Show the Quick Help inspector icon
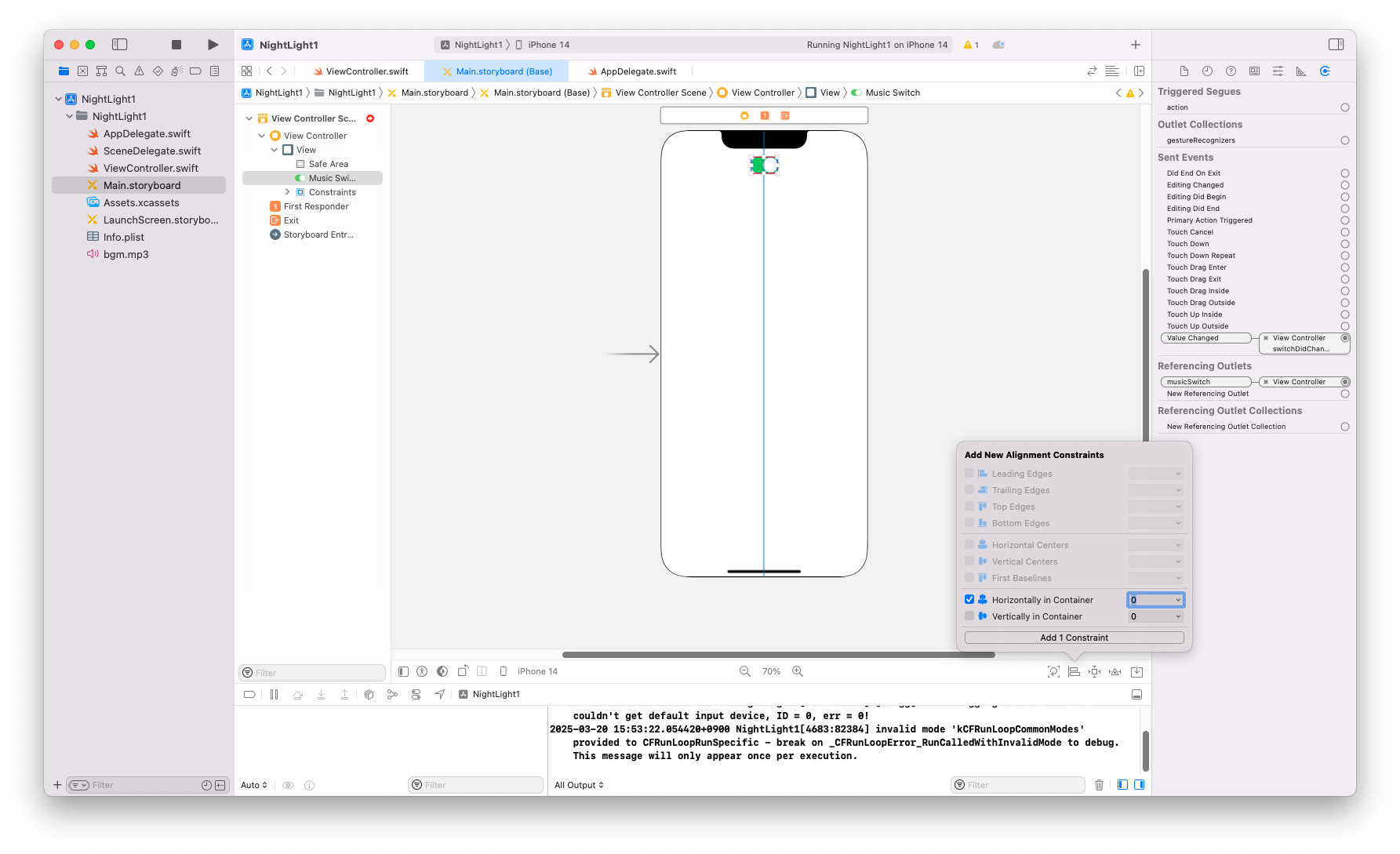Screen dimensions: 1400x854 coord(1231,71)
